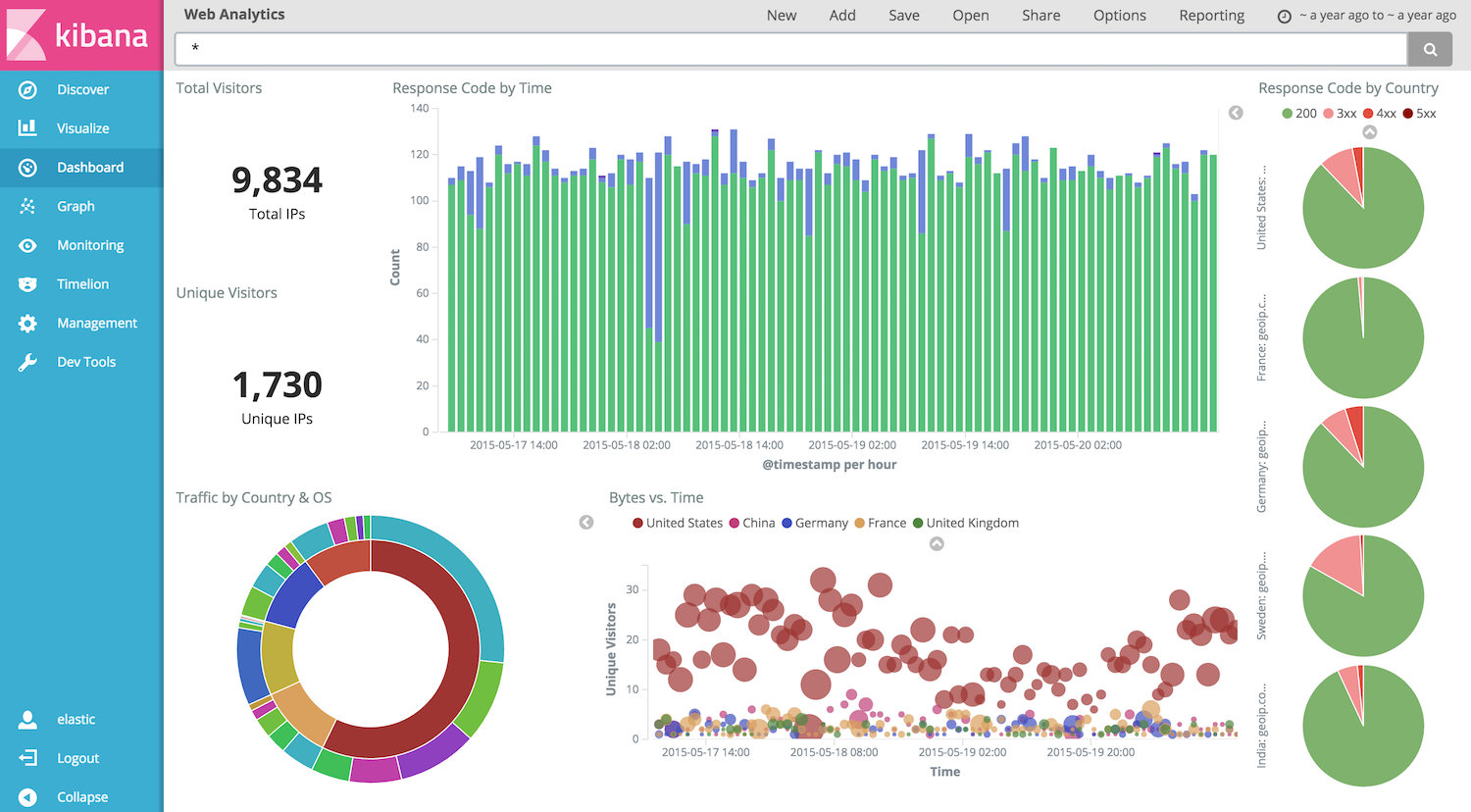Collapse the Response Code by Country legend

pyautogui.click(x=1370, y=130)
